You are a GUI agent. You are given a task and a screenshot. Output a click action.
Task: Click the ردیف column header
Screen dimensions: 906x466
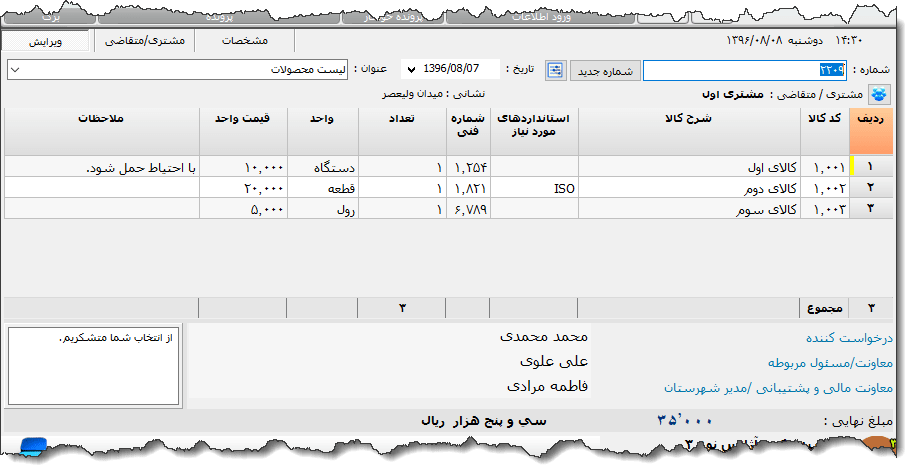871,131
